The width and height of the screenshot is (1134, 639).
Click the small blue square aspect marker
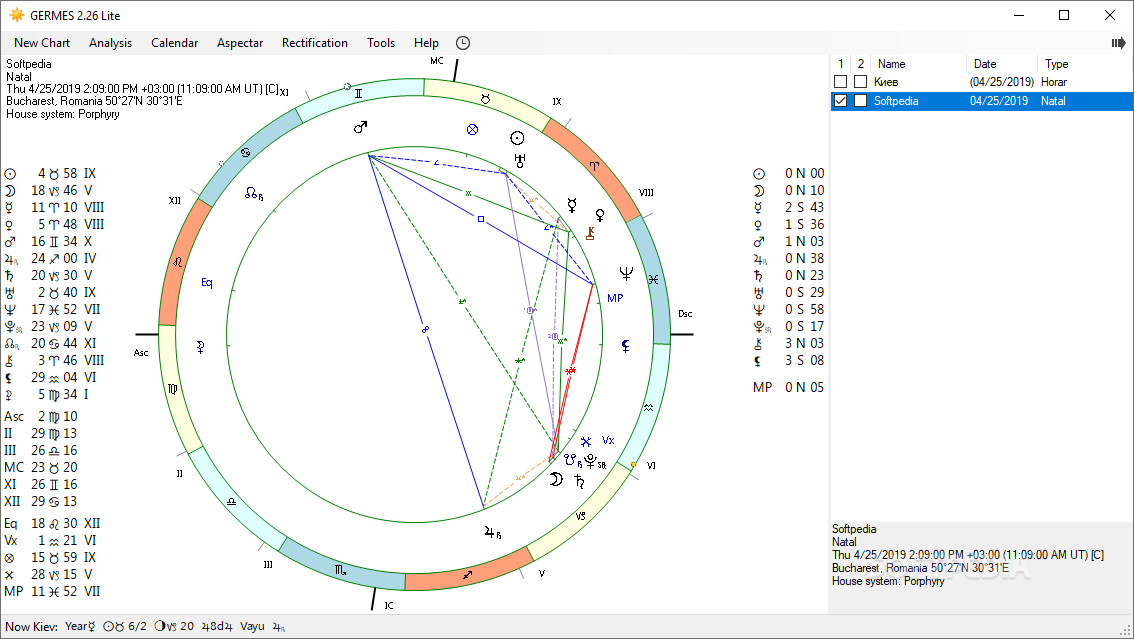pos(481,218)
